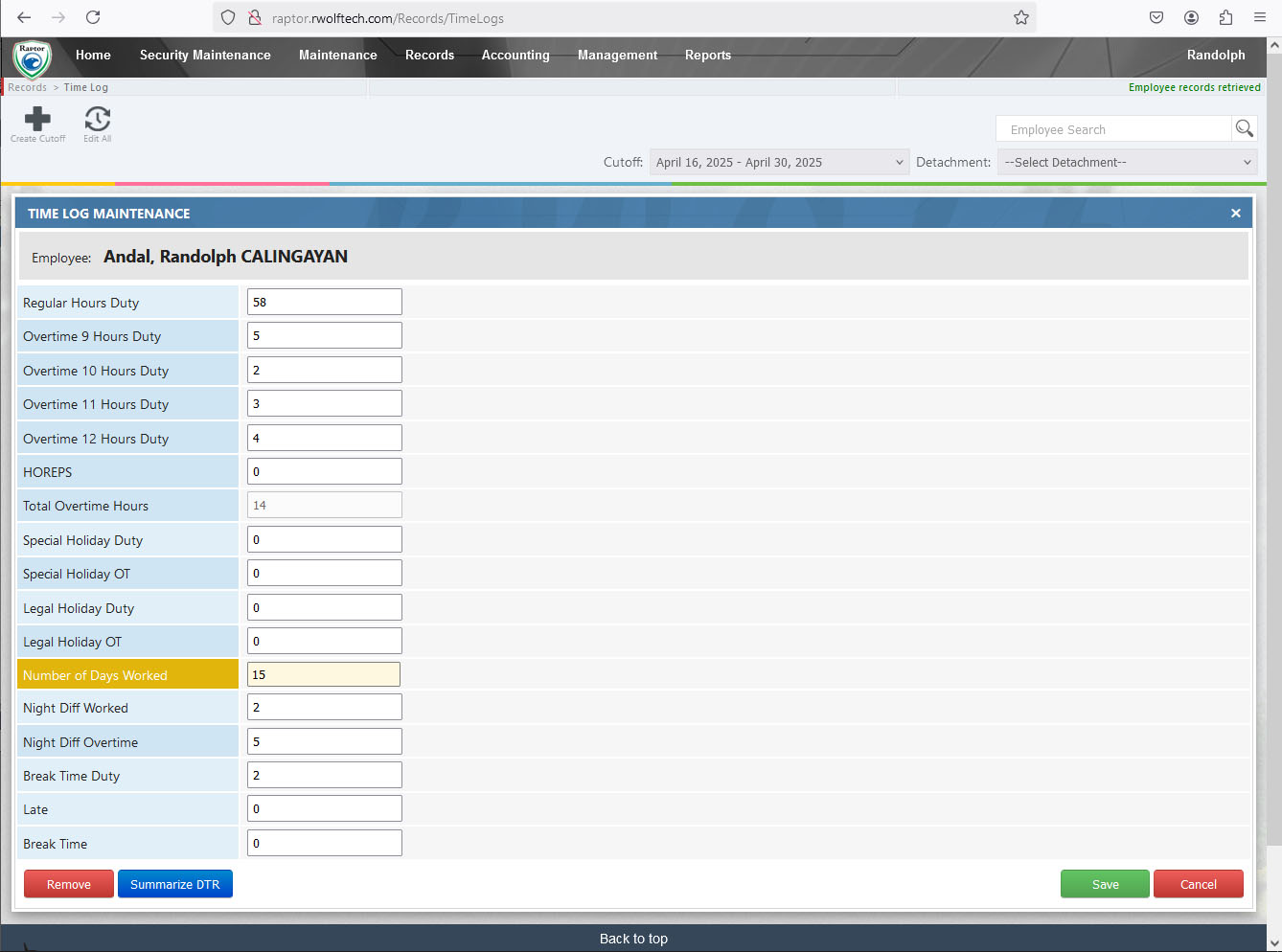Click the Summarize DTR button
This screenshot has height=952, width=1282.
(175, 884)
